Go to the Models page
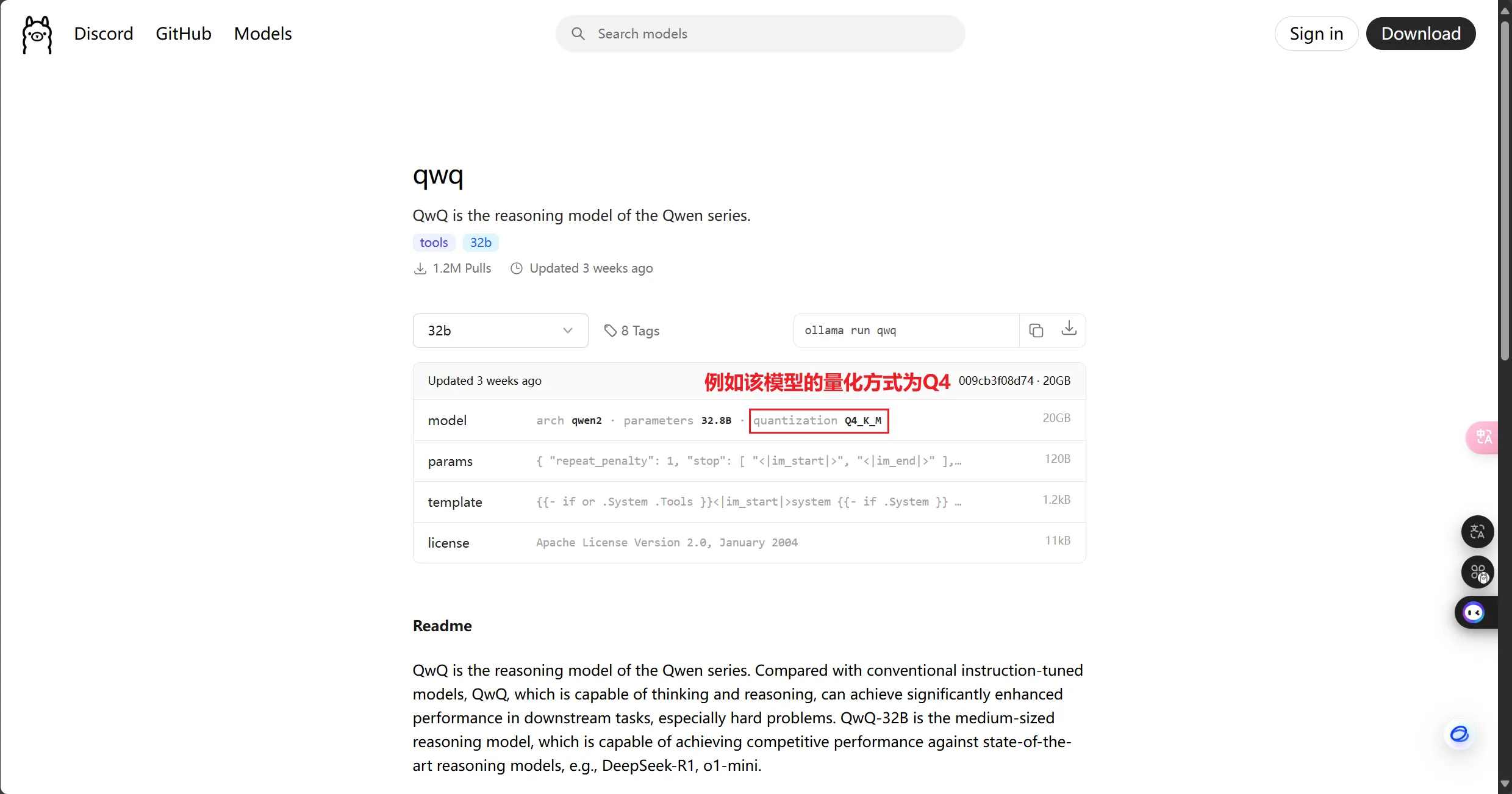1512x794 pixels. (x=263, y=34)
